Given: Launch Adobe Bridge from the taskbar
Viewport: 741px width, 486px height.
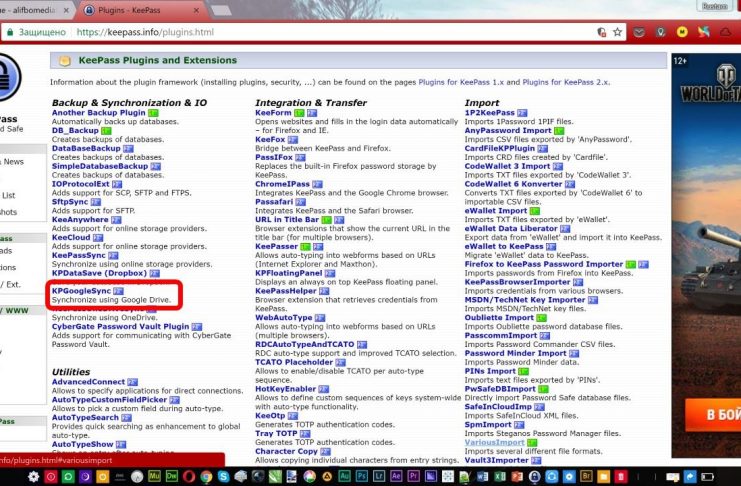Looking at the screenshot, I should (586, 476).
